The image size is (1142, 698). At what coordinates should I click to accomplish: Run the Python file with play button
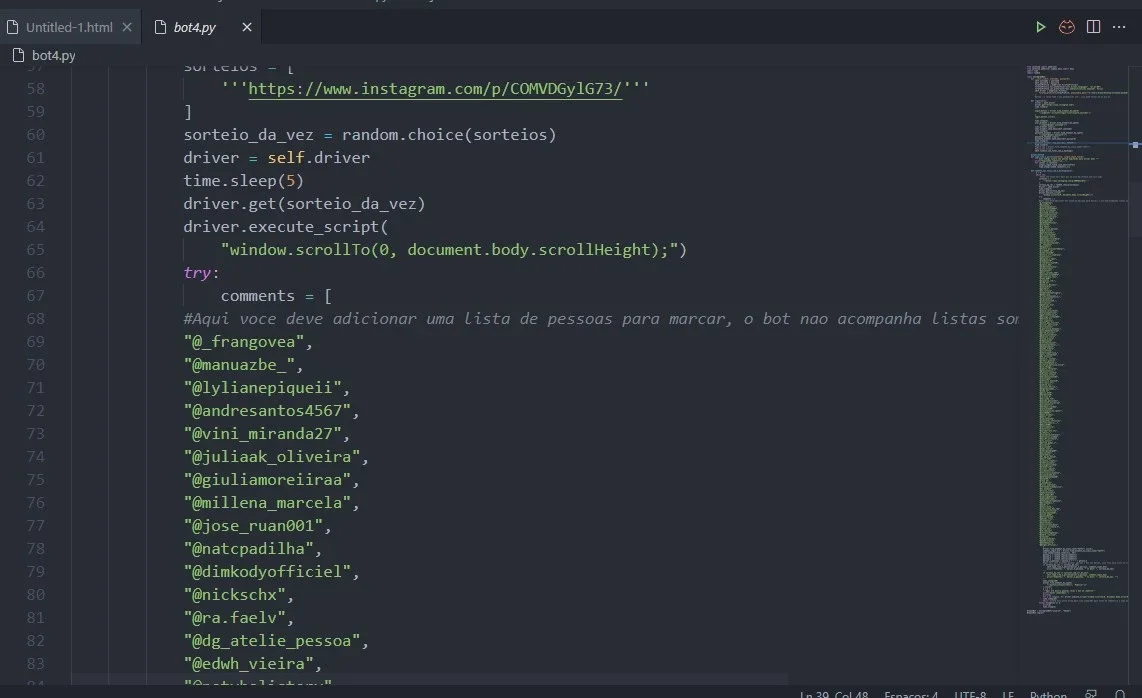tap(1041, 27)
